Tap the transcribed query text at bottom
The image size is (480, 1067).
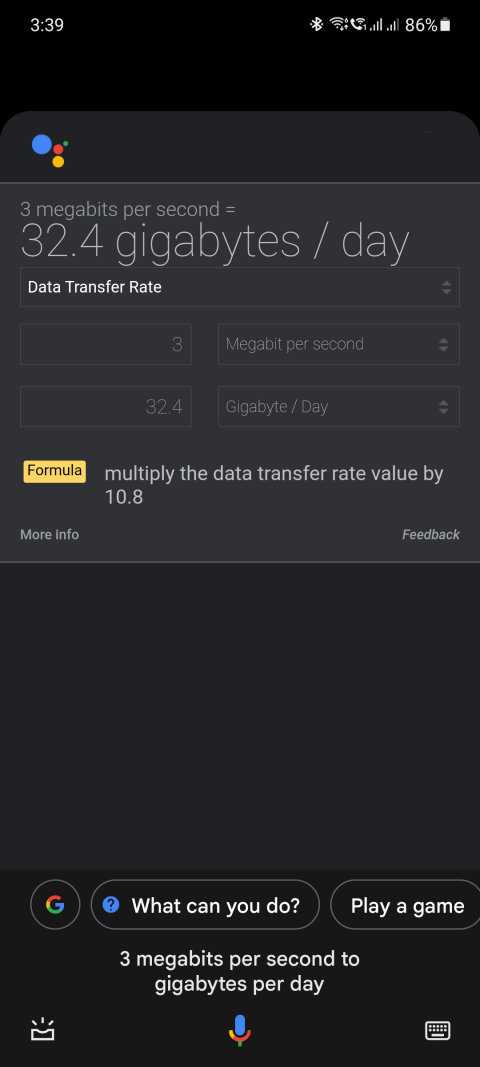point(240,971)
